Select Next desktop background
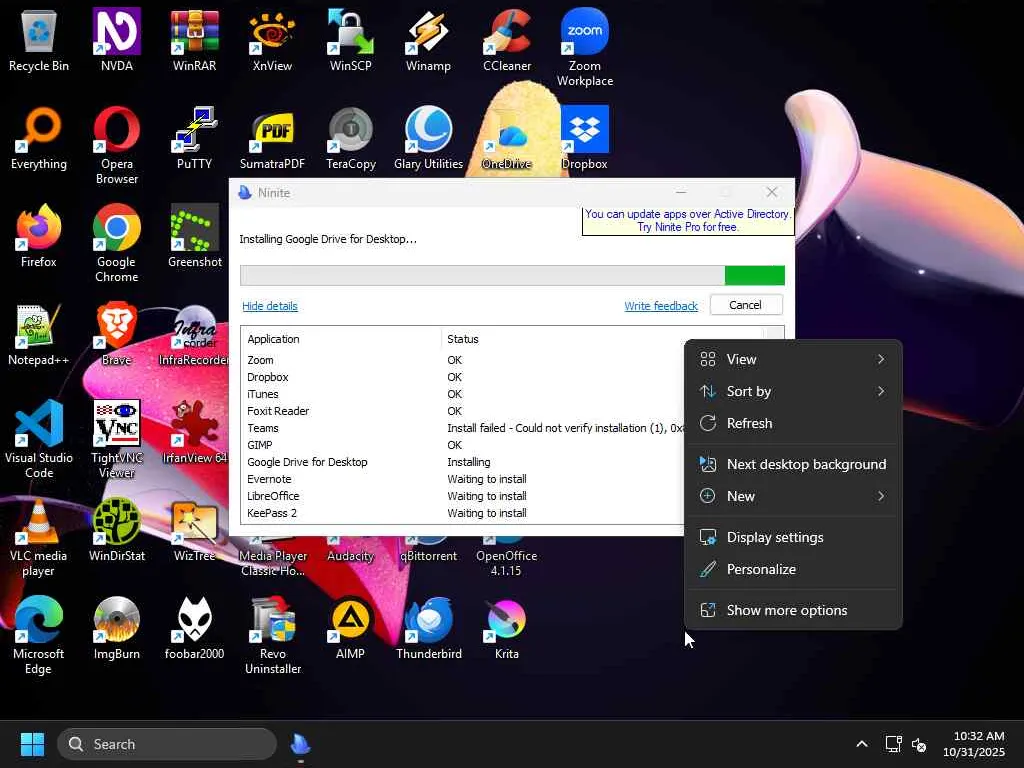 (x=793, y=464)
